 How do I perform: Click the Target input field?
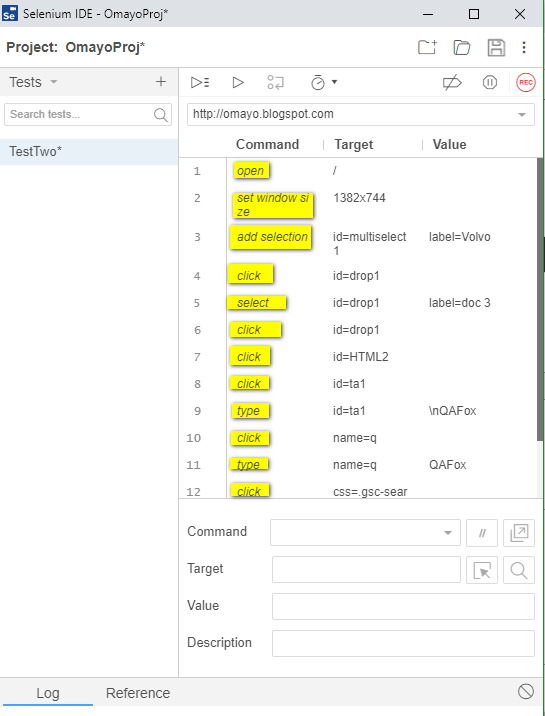pyautogui.click(x=366, y=569)
